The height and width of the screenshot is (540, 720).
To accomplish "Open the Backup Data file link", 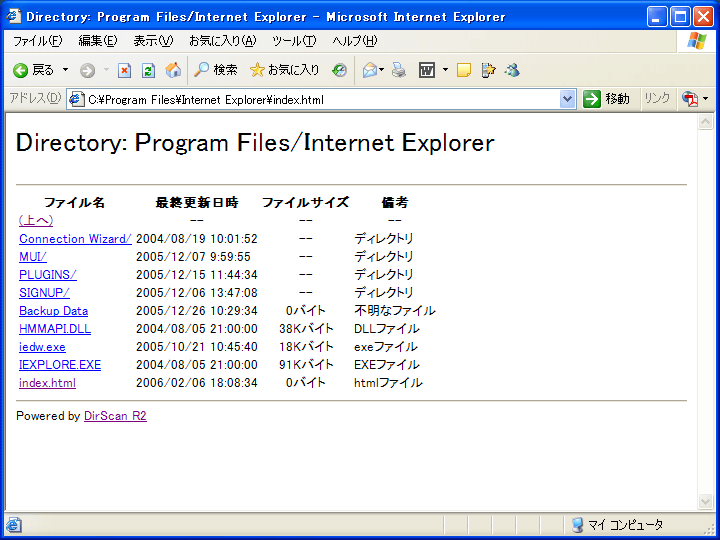I will 53,311.
